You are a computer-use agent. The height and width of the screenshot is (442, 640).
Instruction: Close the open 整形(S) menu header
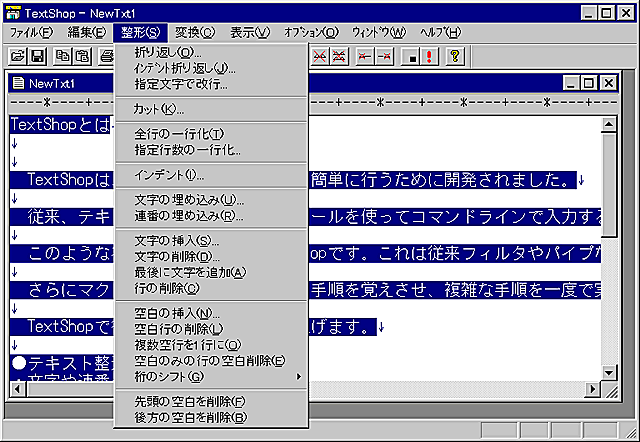140,33
